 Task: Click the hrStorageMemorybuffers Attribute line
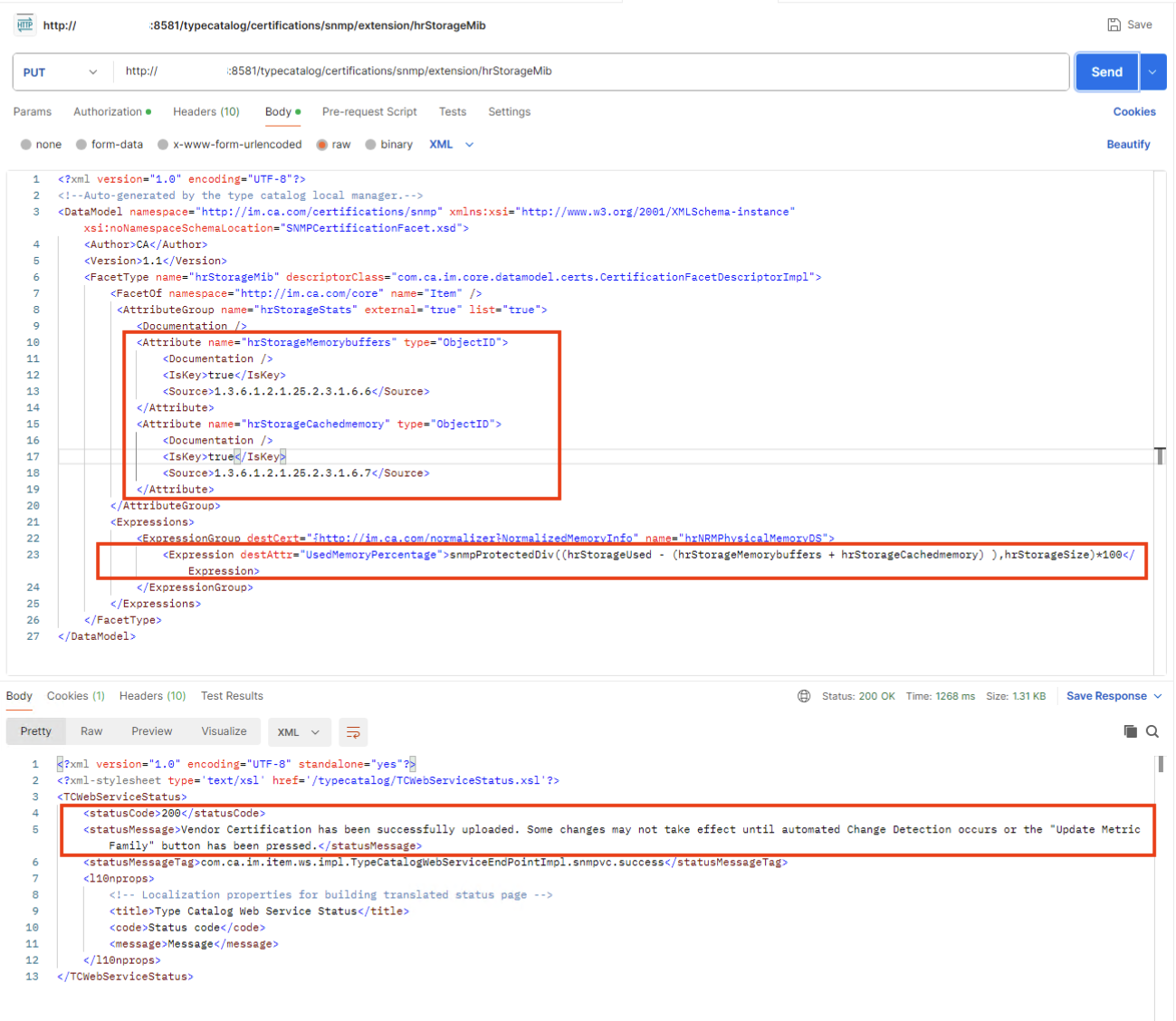click(322, 342)
